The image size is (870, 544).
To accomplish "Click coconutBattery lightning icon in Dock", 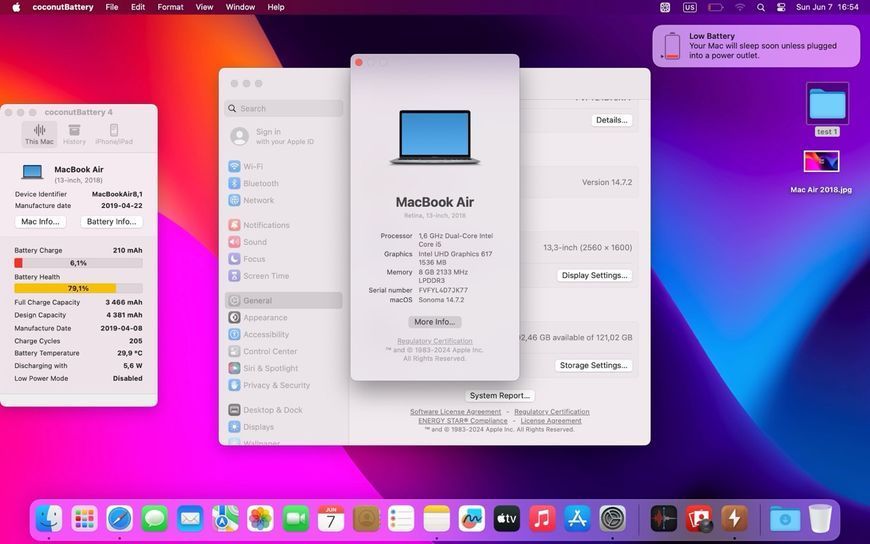I will click(734, 519).
